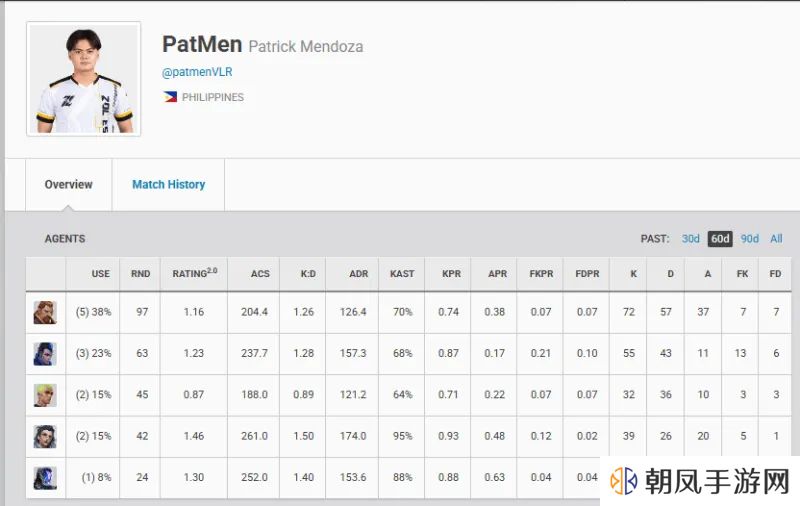
Task: Click the blonde-haired agent icon in third row
Action: click(45, 395)
